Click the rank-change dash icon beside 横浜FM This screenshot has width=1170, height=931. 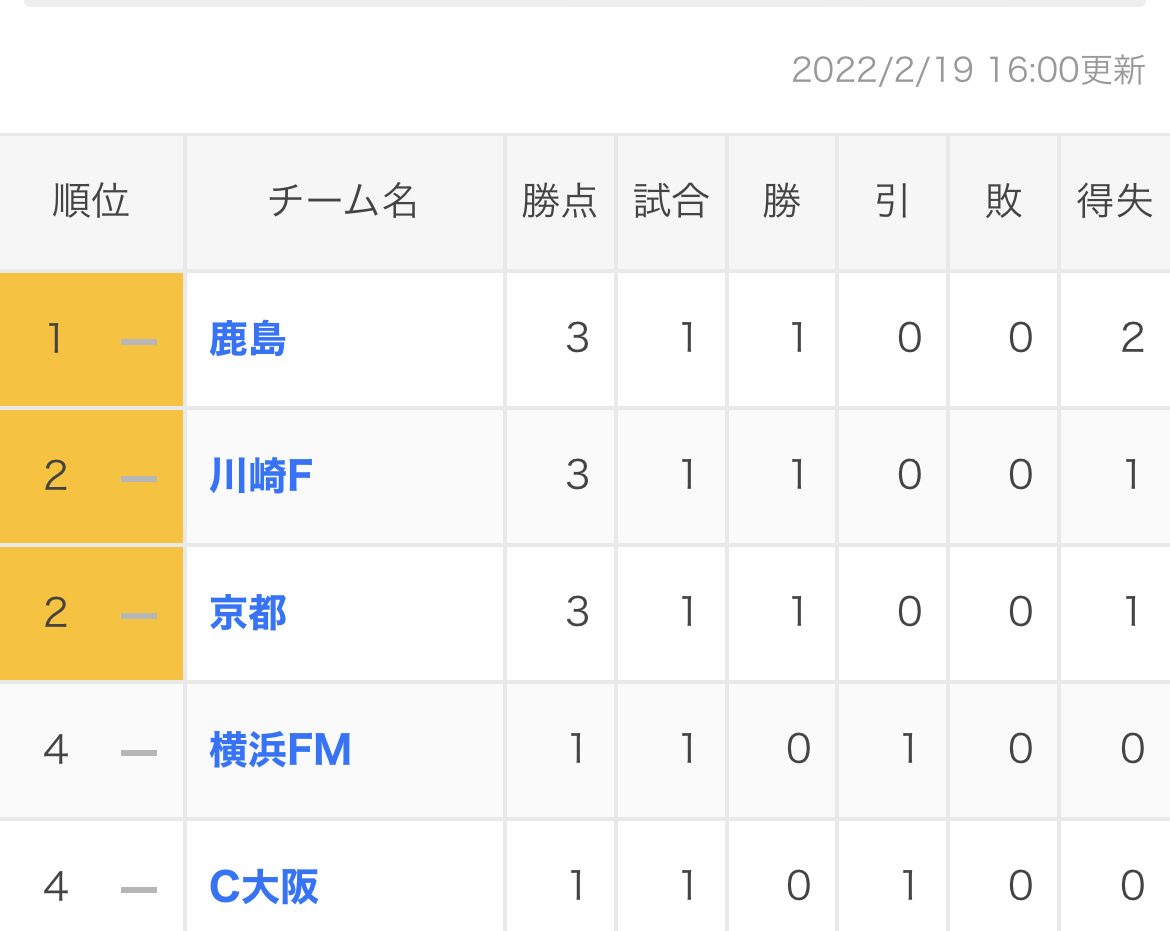click(139, 752)
